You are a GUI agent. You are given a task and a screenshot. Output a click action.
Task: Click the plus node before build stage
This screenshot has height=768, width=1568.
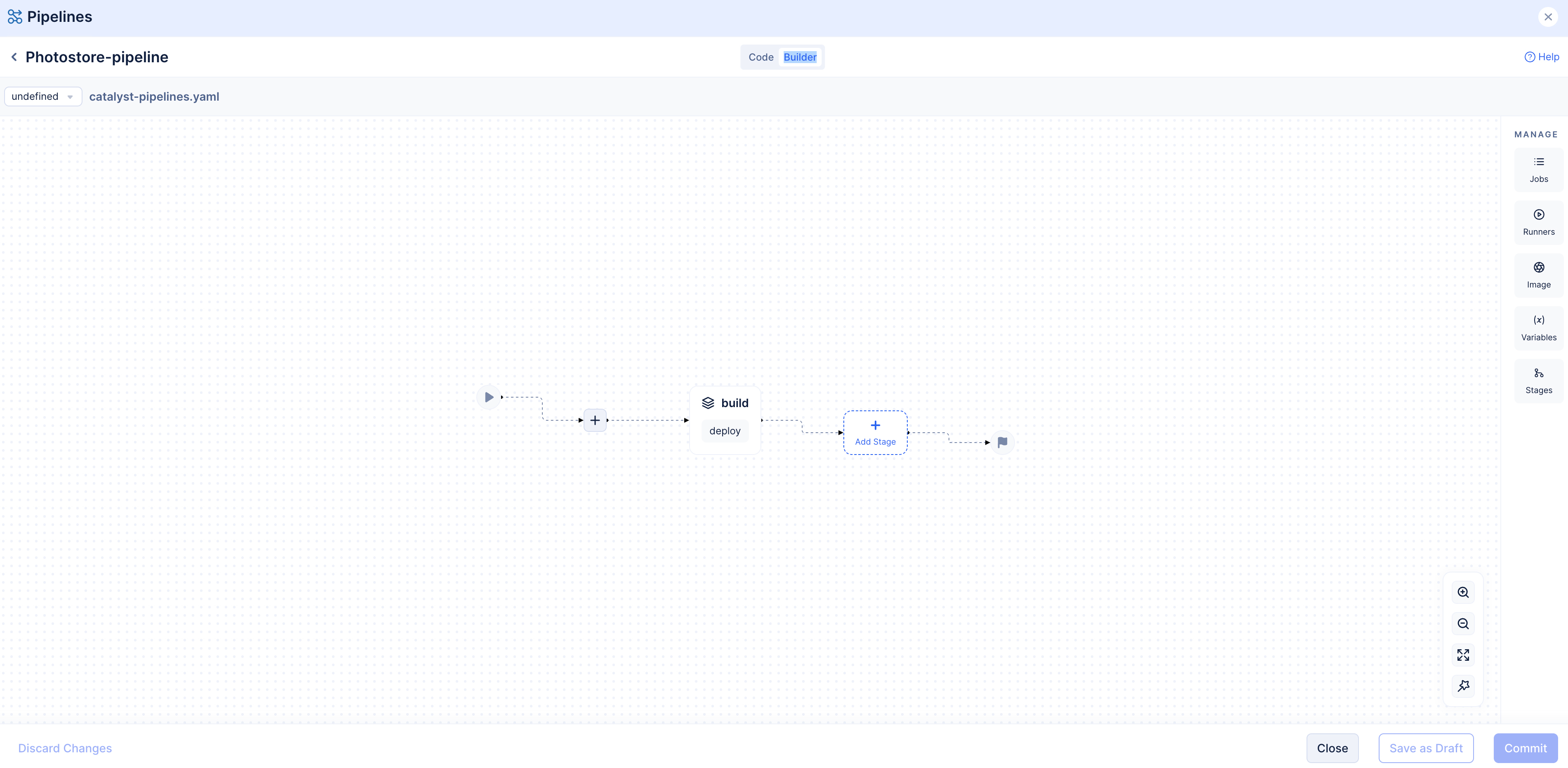(595, 420)
